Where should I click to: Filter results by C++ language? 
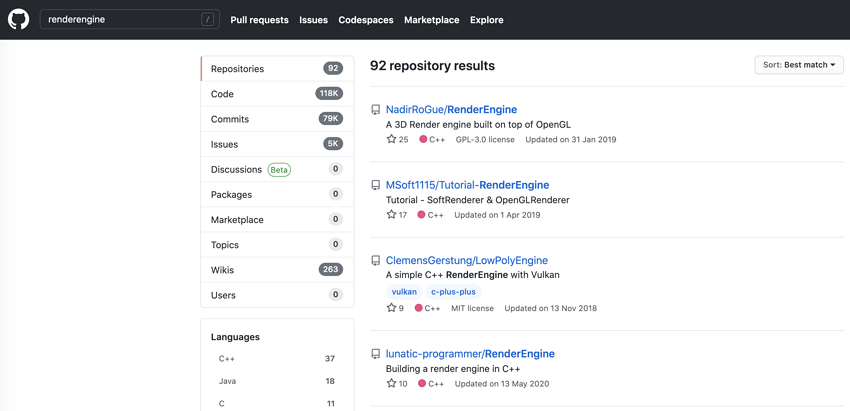(x=277, y=358)
